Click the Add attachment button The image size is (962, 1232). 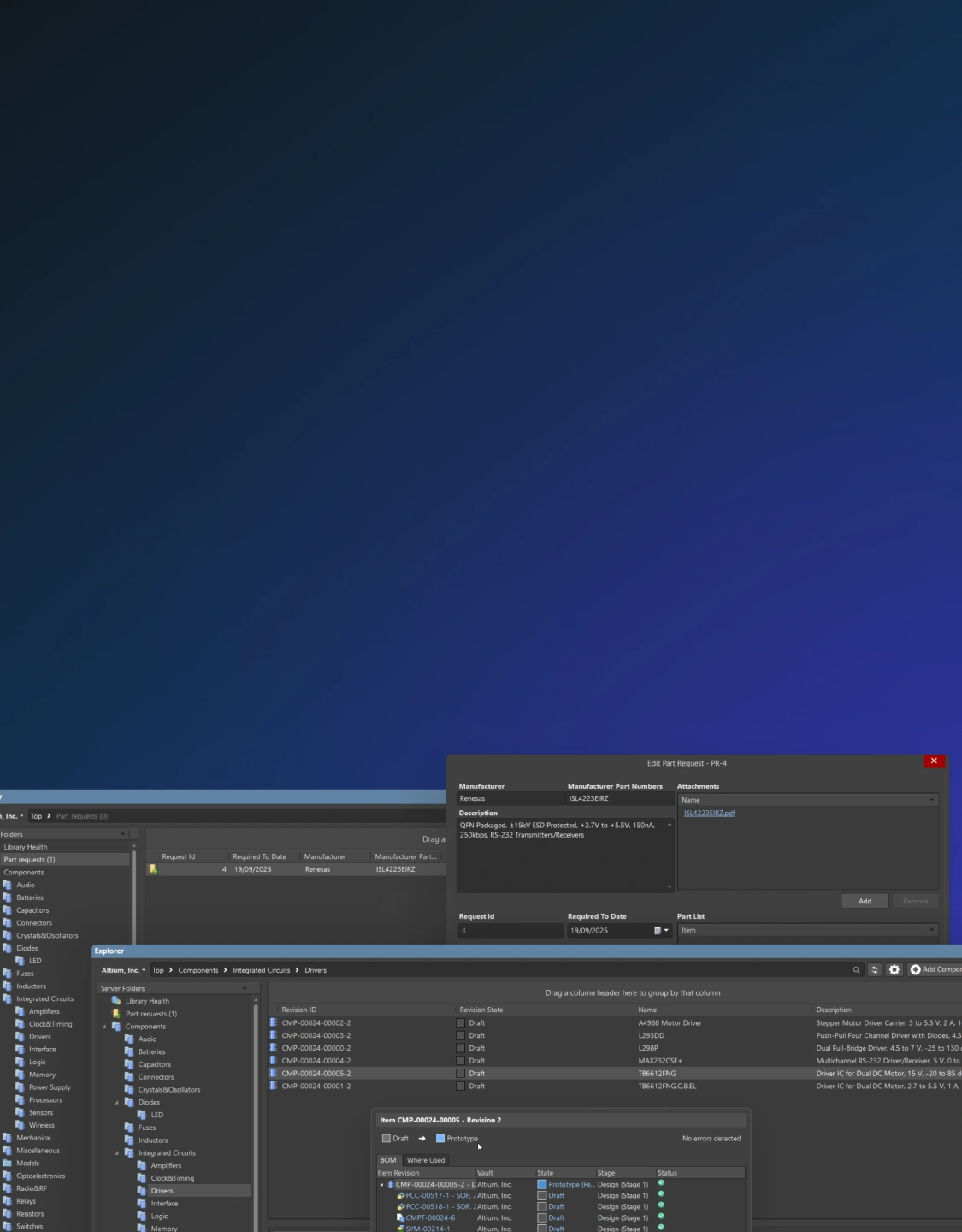865,902
